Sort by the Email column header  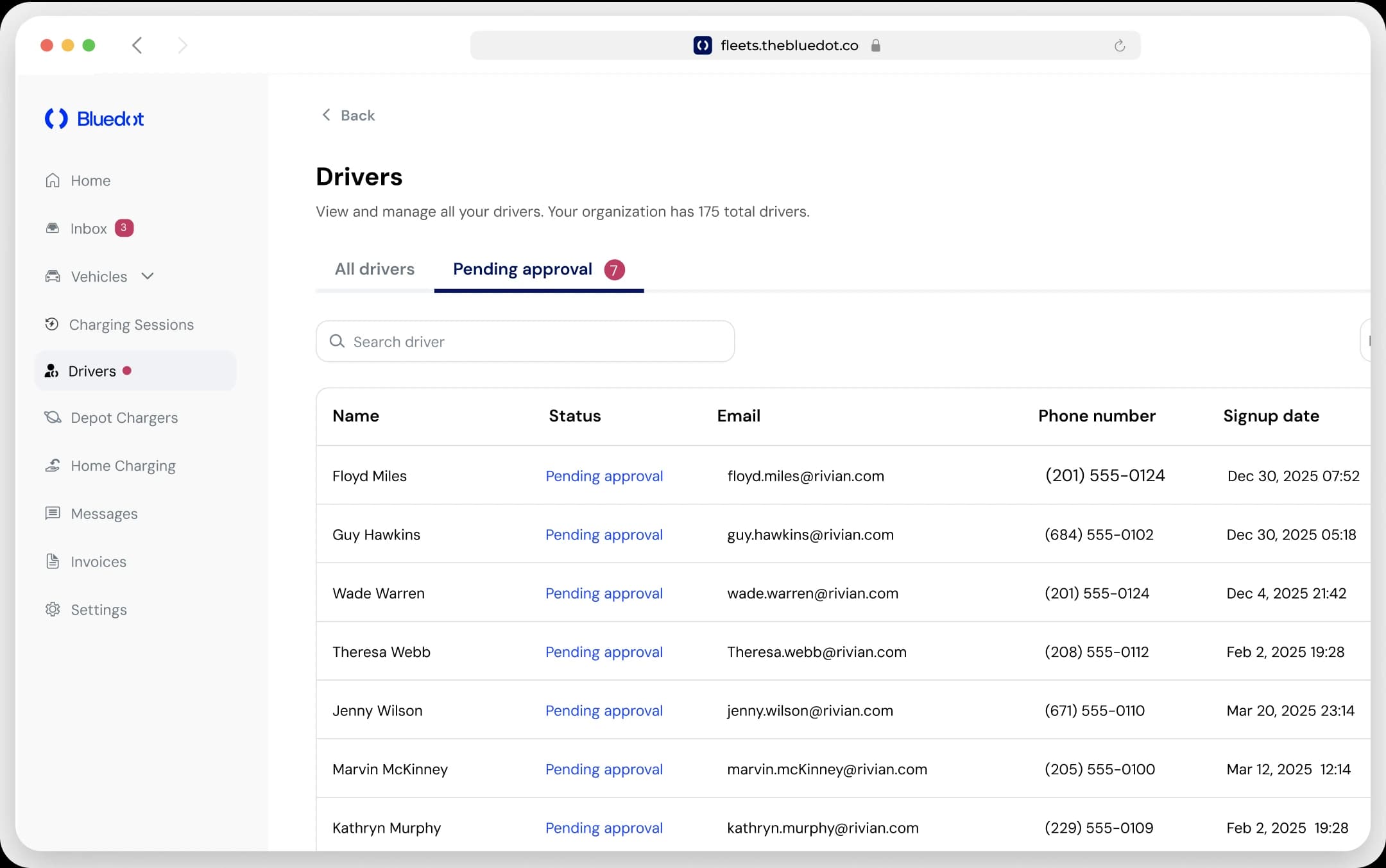[x=739, y=416]
